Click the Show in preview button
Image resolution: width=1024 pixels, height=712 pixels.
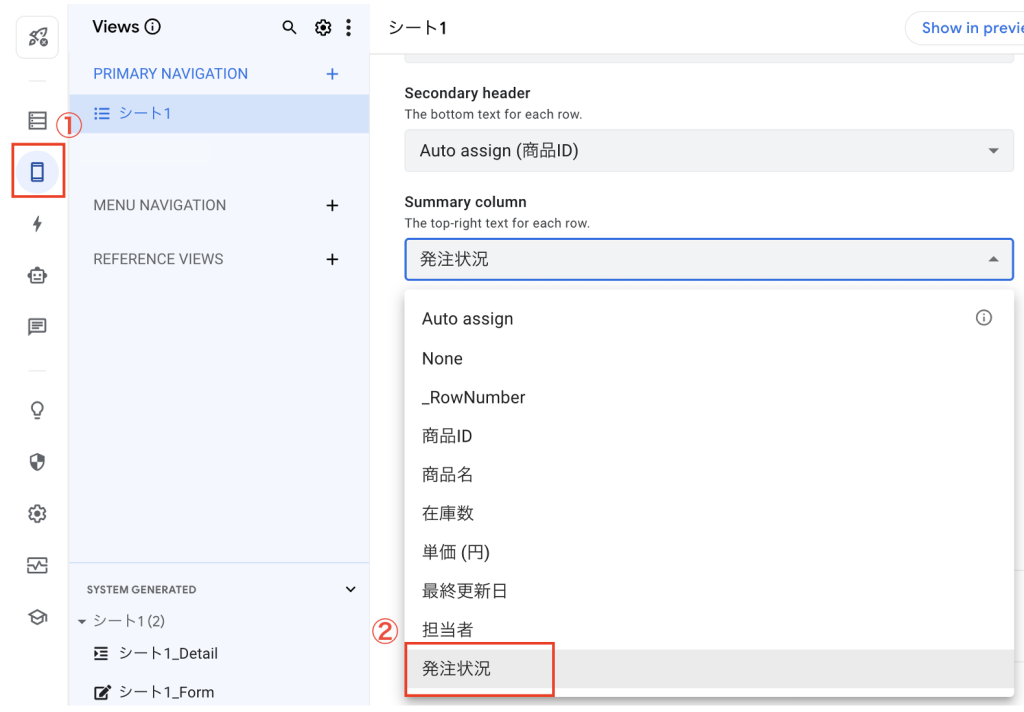click(x=965, y=28)
